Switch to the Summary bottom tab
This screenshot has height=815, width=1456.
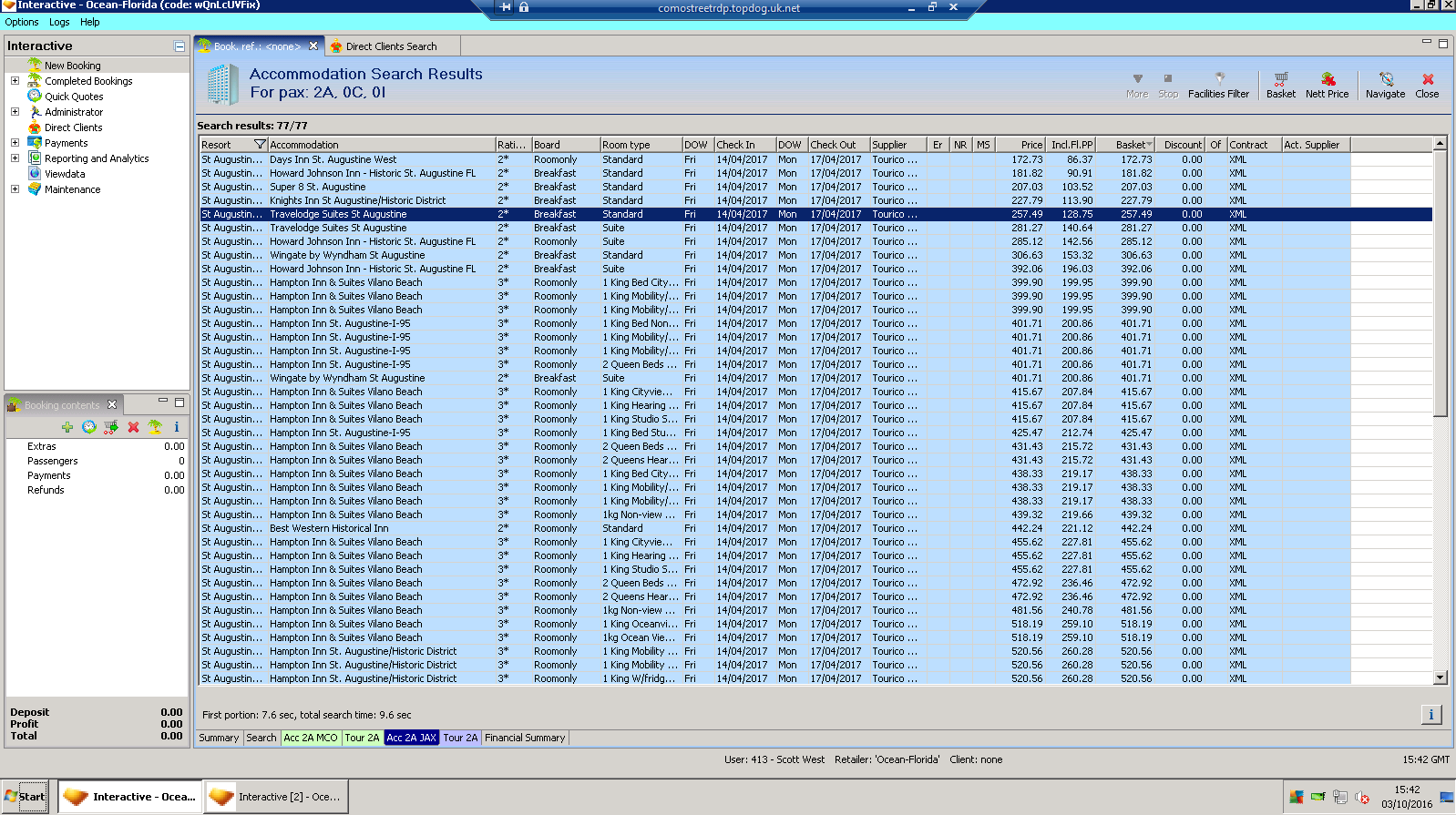(219, 738)
